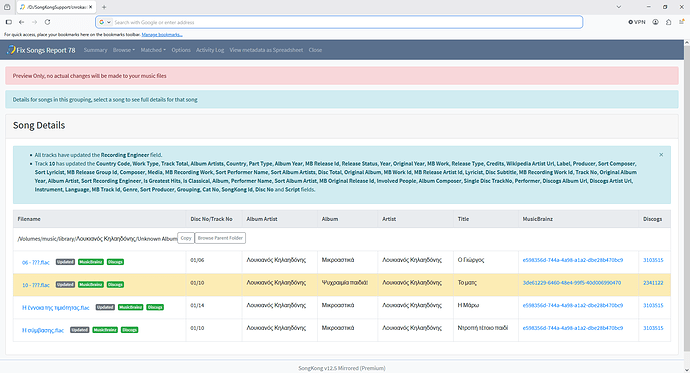Reload the current page
This screenshot has width=690, height=373.
tap(48, 22)
